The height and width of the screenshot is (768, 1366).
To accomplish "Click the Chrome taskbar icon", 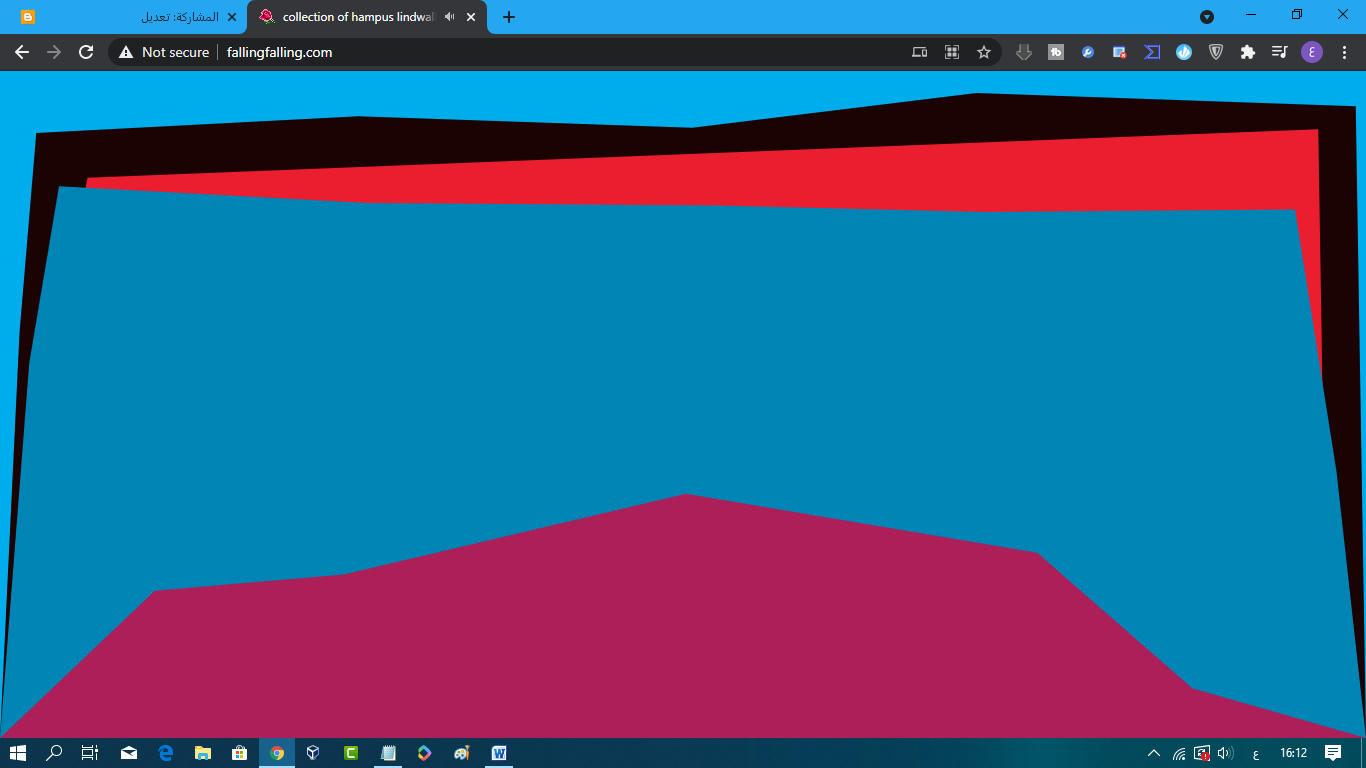I will [277, 753].
